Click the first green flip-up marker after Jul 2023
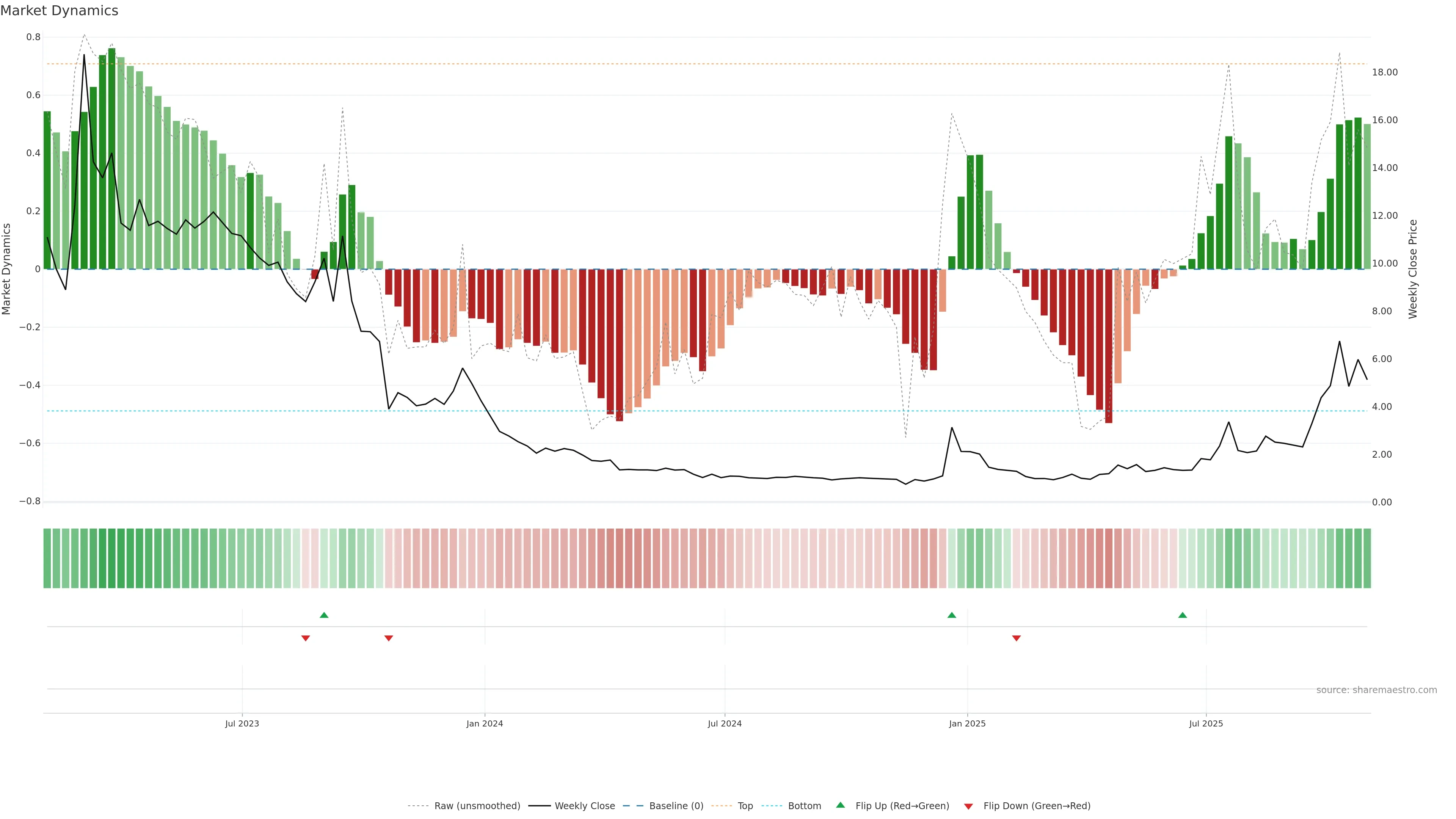1456x819 pixels. [324, 615]
